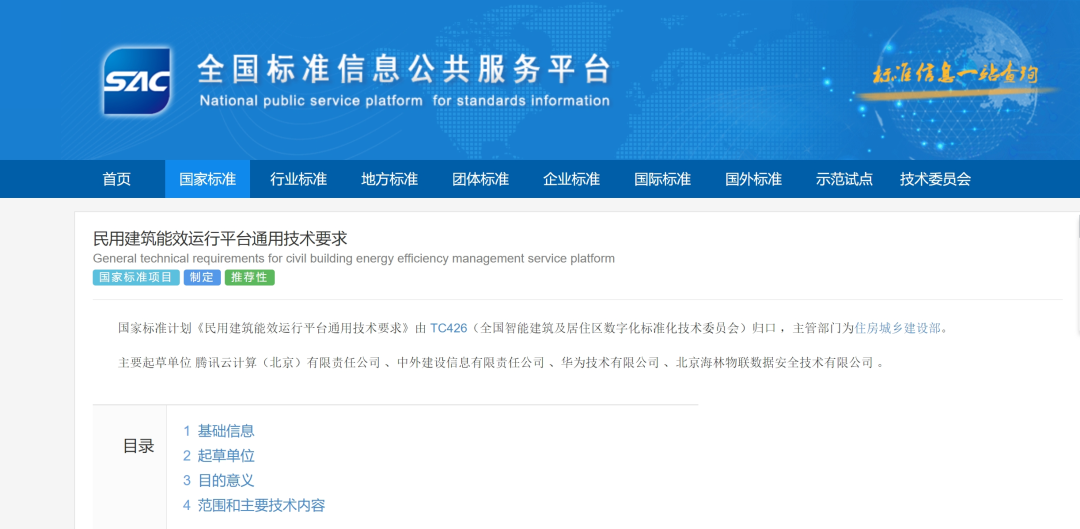This screenshot has height=529, width=1080.
Task: Open the 企业标准 navigation item
Action: coord(572,179)
